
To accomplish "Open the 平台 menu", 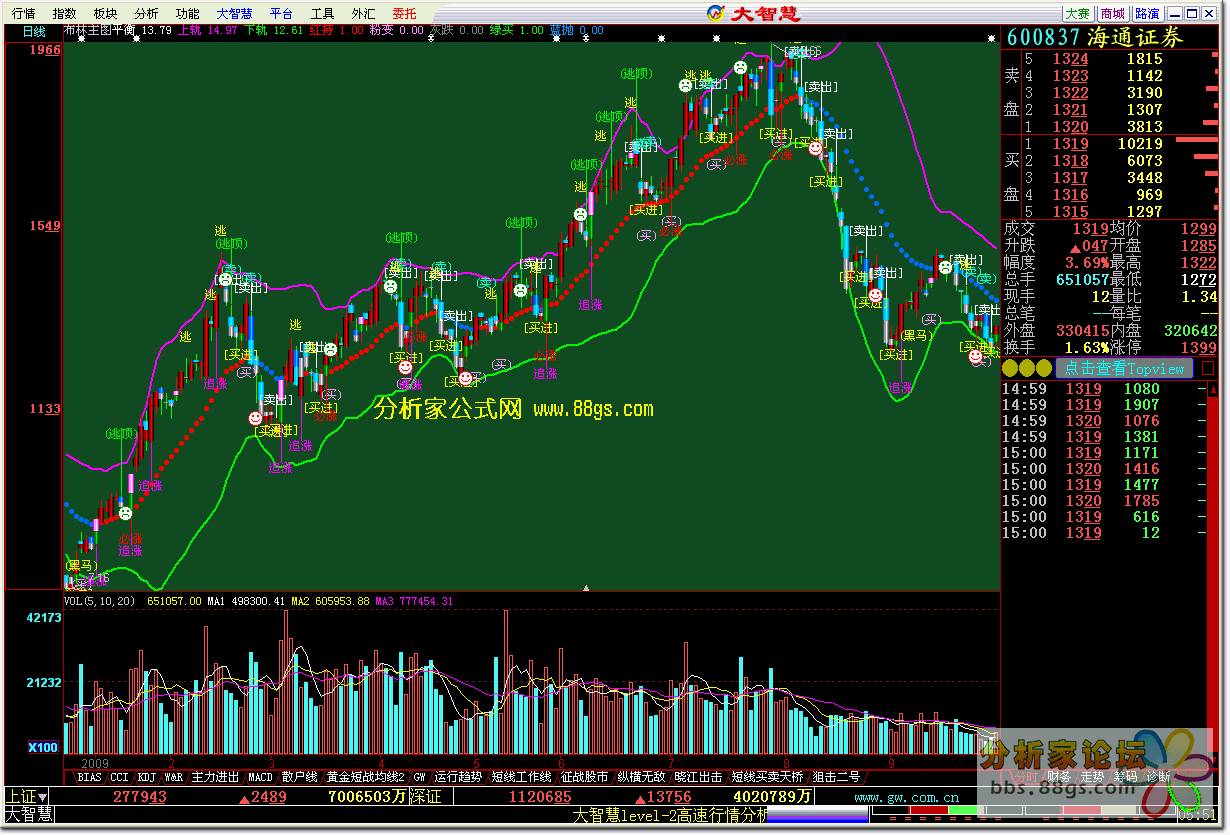I will click(282, 14).
